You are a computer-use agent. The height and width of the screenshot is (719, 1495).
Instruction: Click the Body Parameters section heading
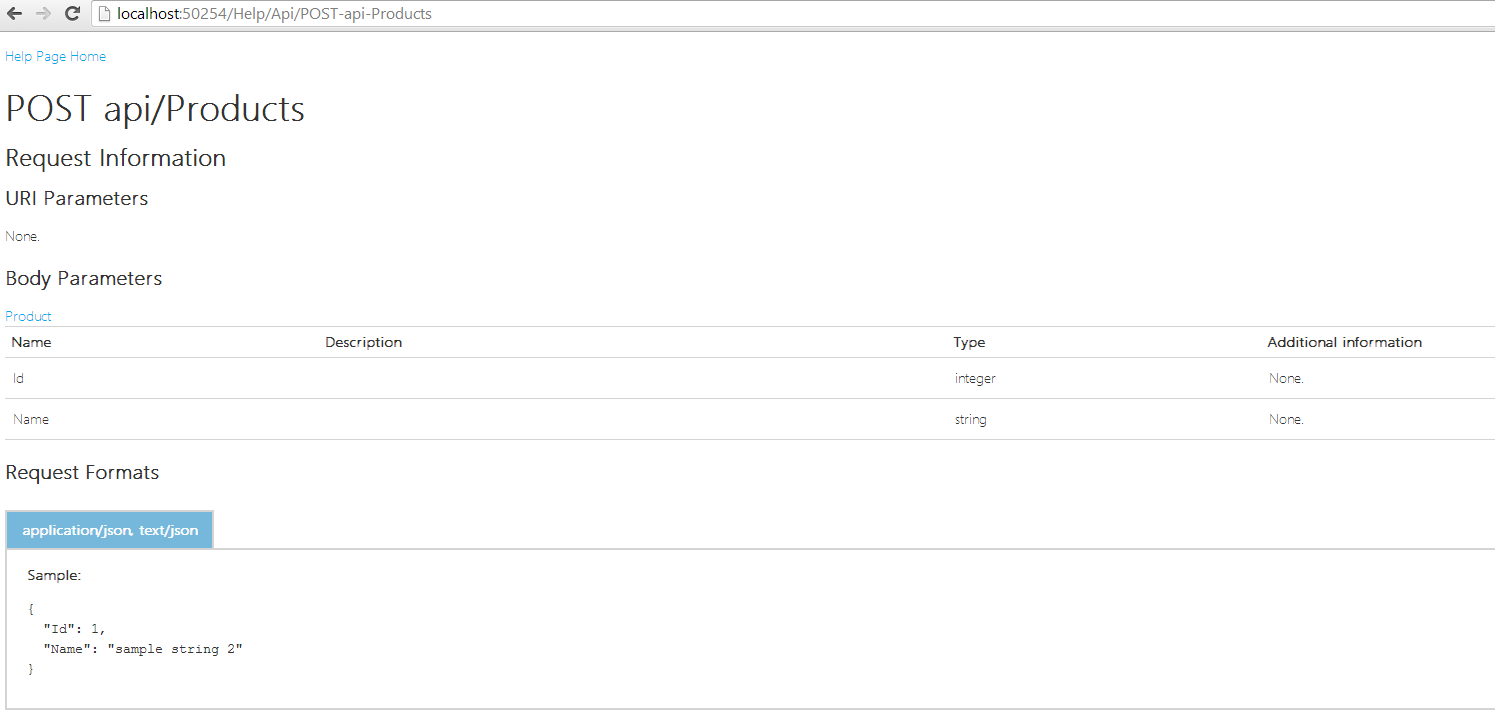pos(83,278)
